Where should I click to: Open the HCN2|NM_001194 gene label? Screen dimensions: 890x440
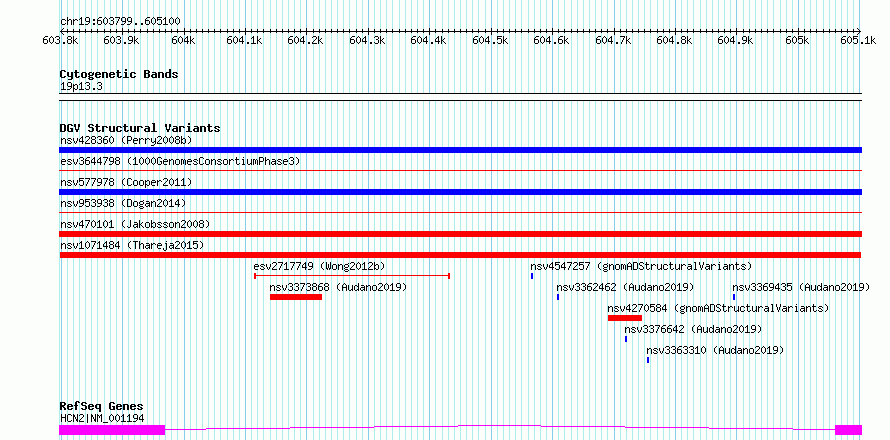pyautogui.click(x=102, y=418)
